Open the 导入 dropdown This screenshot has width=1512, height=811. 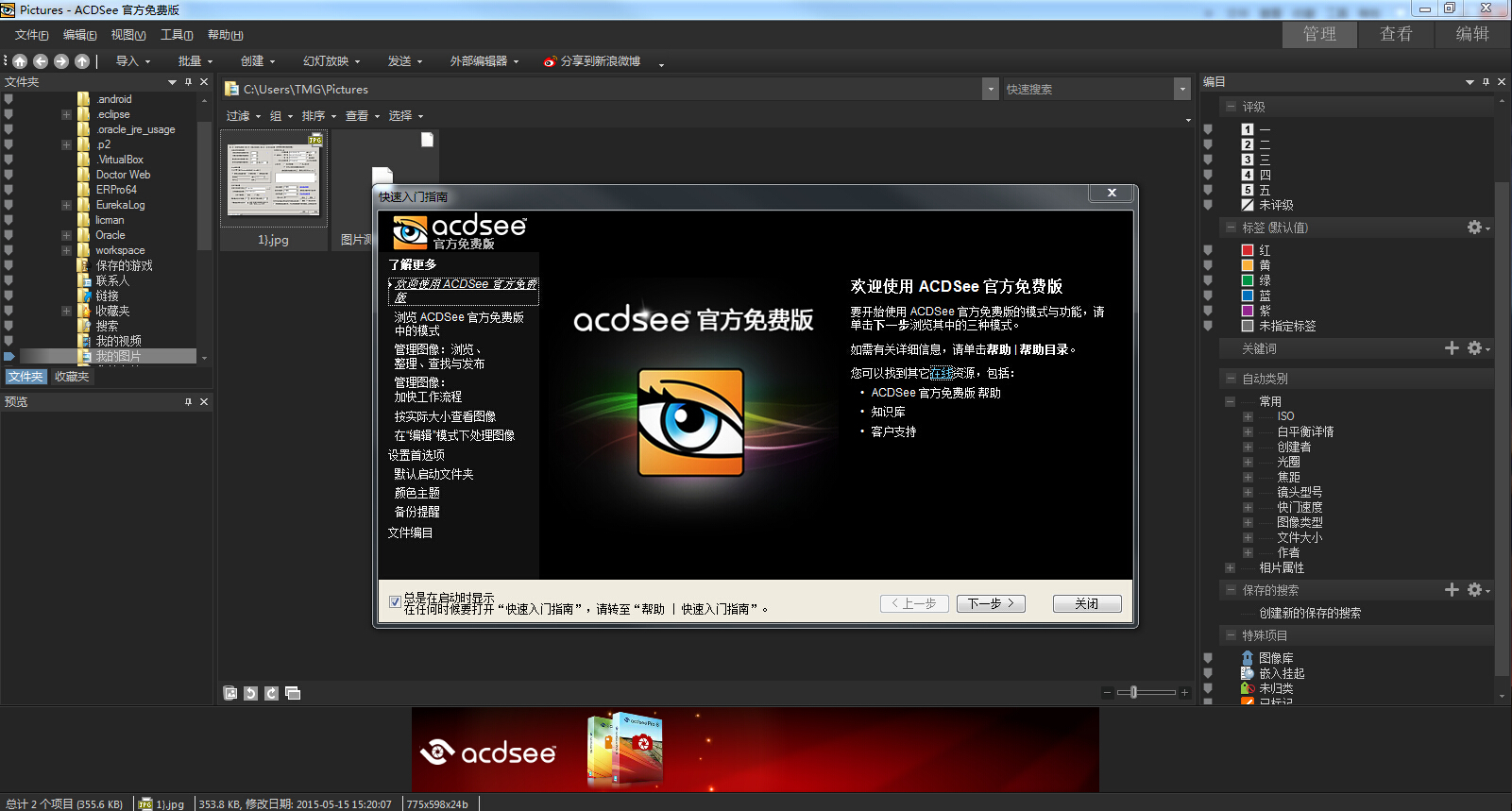coord(133,61)
